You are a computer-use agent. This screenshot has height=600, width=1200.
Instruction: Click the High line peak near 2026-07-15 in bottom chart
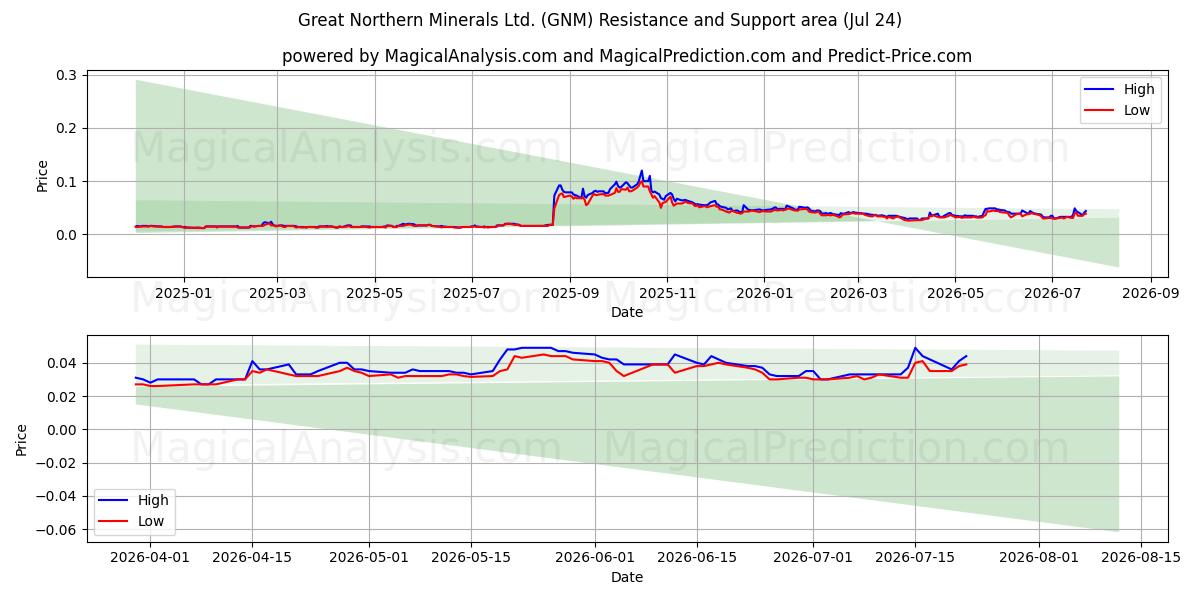click(x=915, y=348)
